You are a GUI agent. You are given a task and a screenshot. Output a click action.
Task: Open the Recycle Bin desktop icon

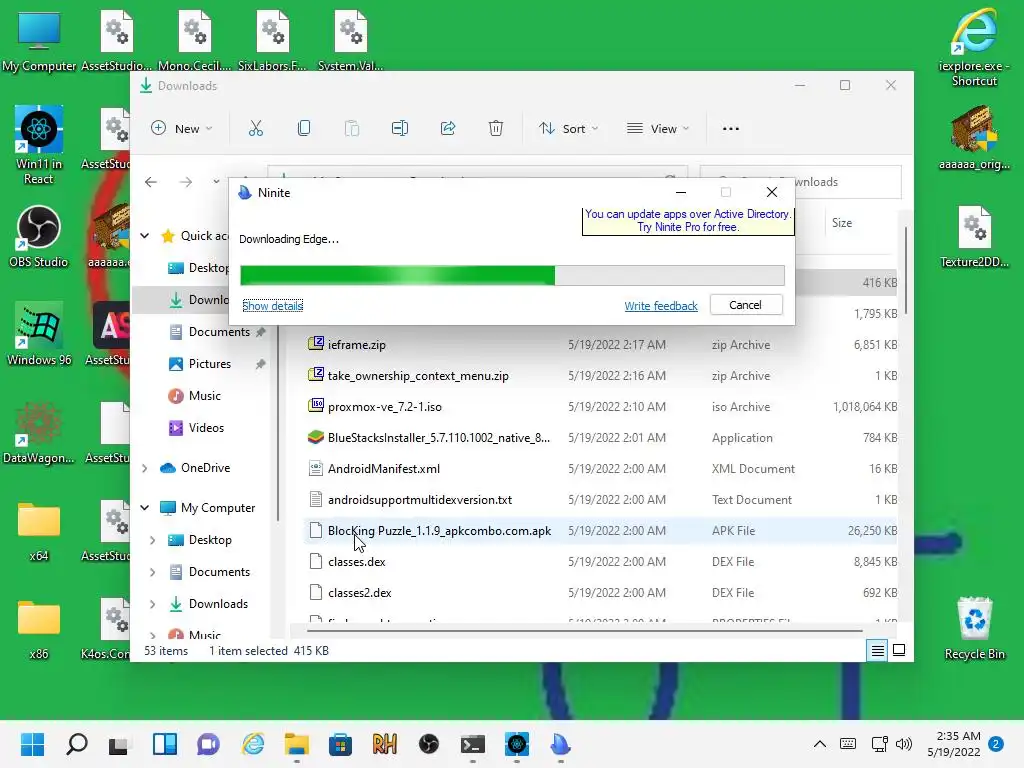[x=974, y=628]
